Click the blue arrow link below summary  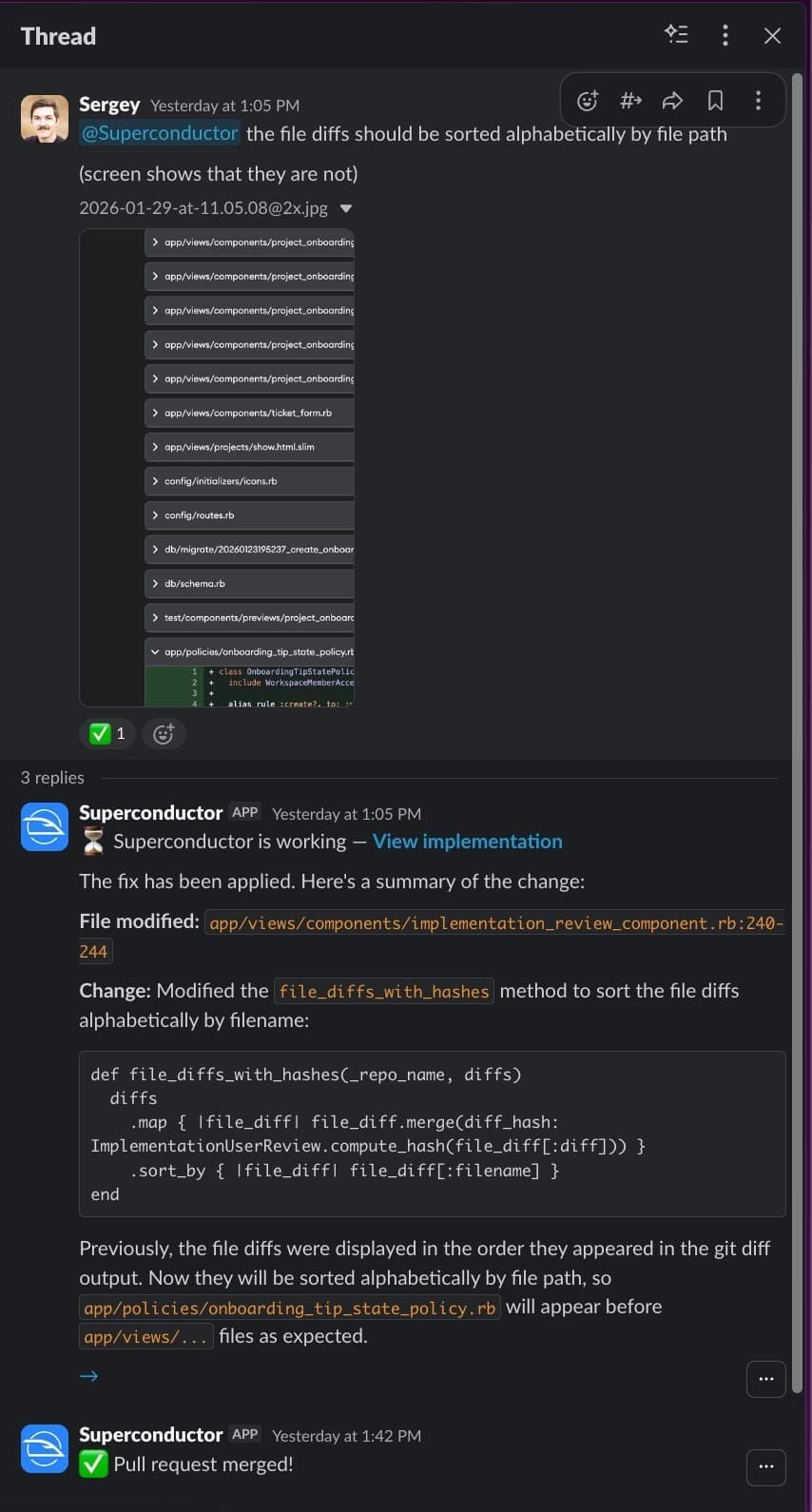[89, 1376]
